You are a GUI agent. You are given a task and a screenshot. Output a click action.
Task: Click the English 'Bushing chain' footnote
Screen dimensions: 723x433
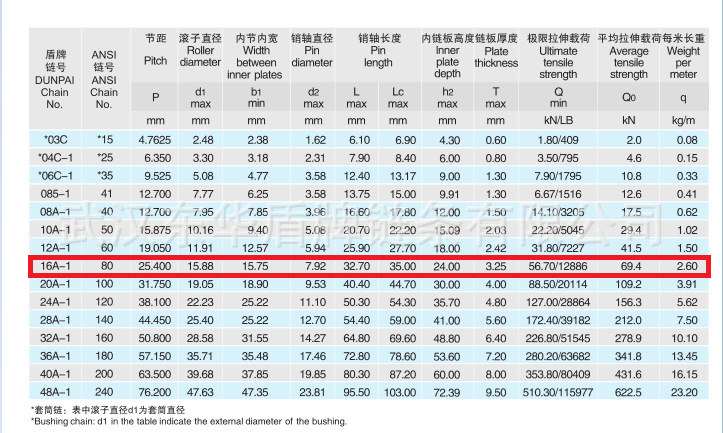click(x=189, y=421)
